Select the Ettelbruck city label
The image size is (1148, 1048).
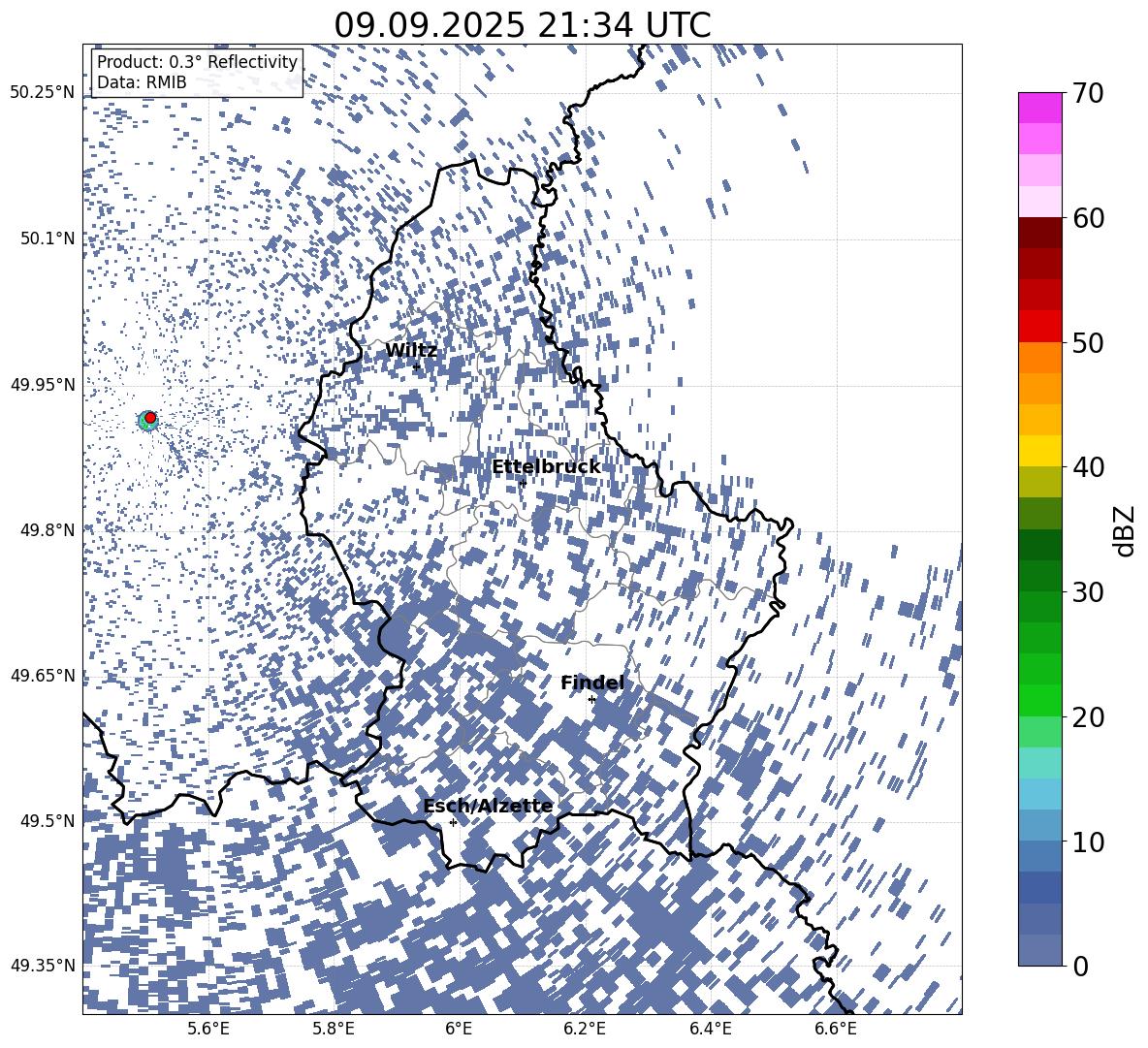coord(546,467)
